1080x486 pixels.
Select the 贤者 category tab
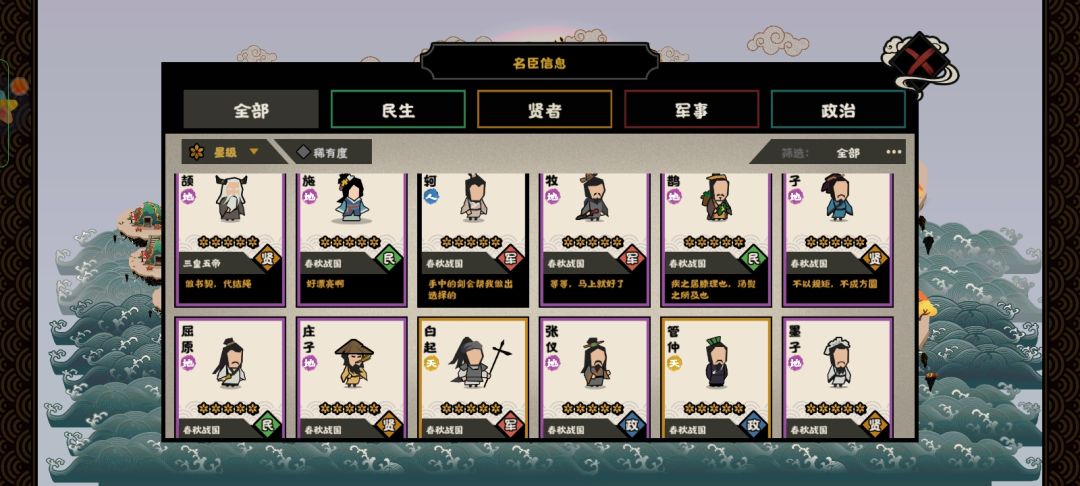545,109
